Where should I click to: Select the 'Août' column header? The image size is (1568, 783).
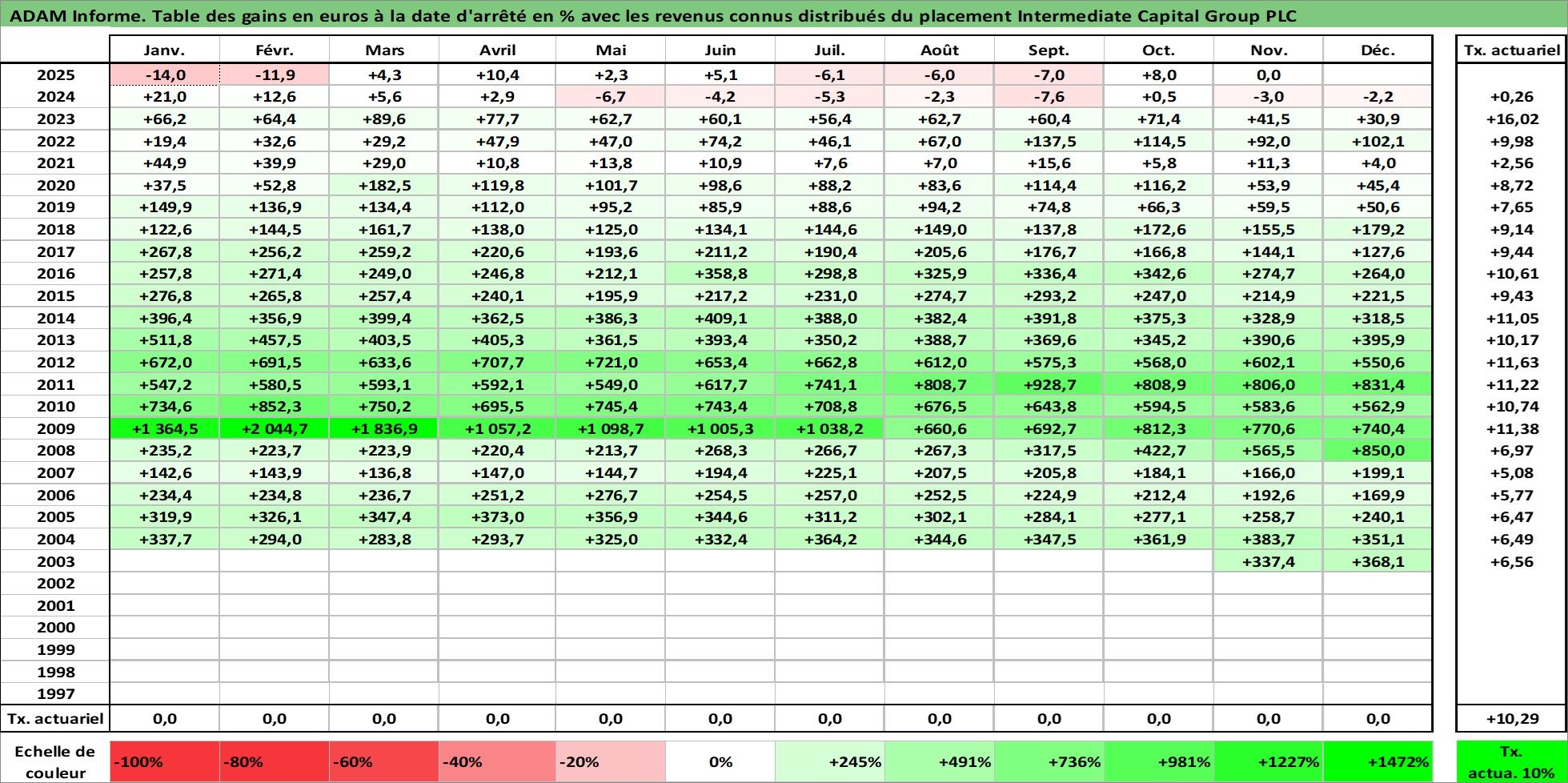(x=940, y=50)
